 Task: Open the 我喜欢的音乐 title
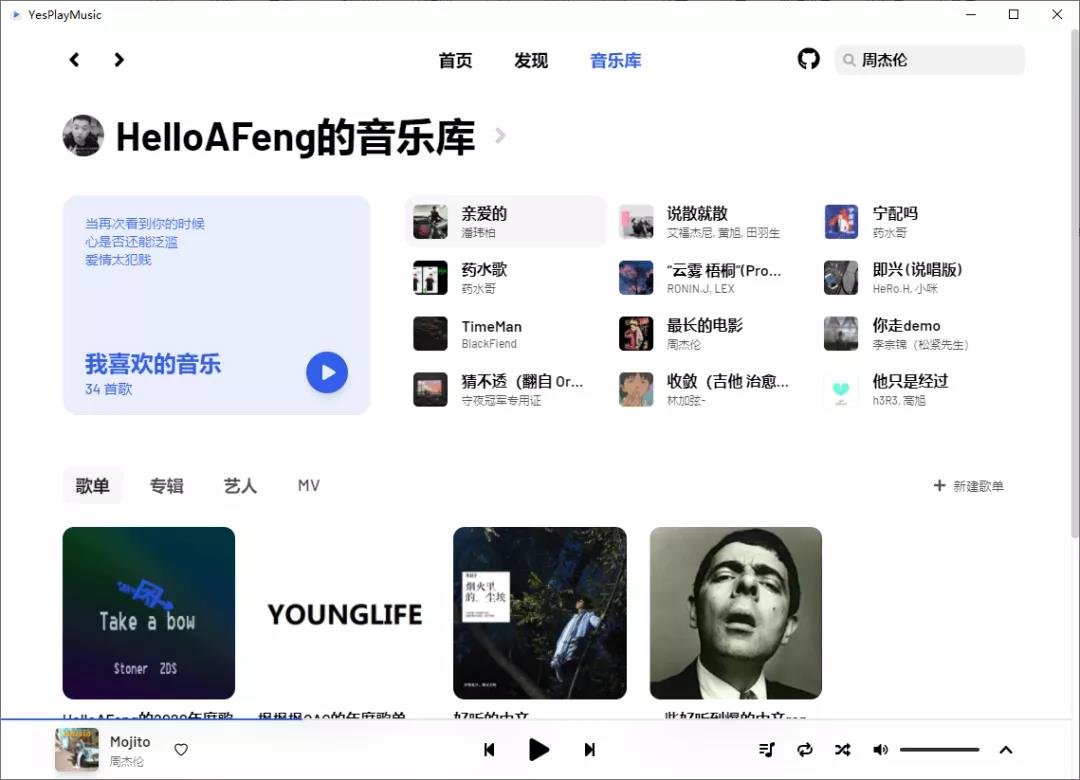coord(153,364)
